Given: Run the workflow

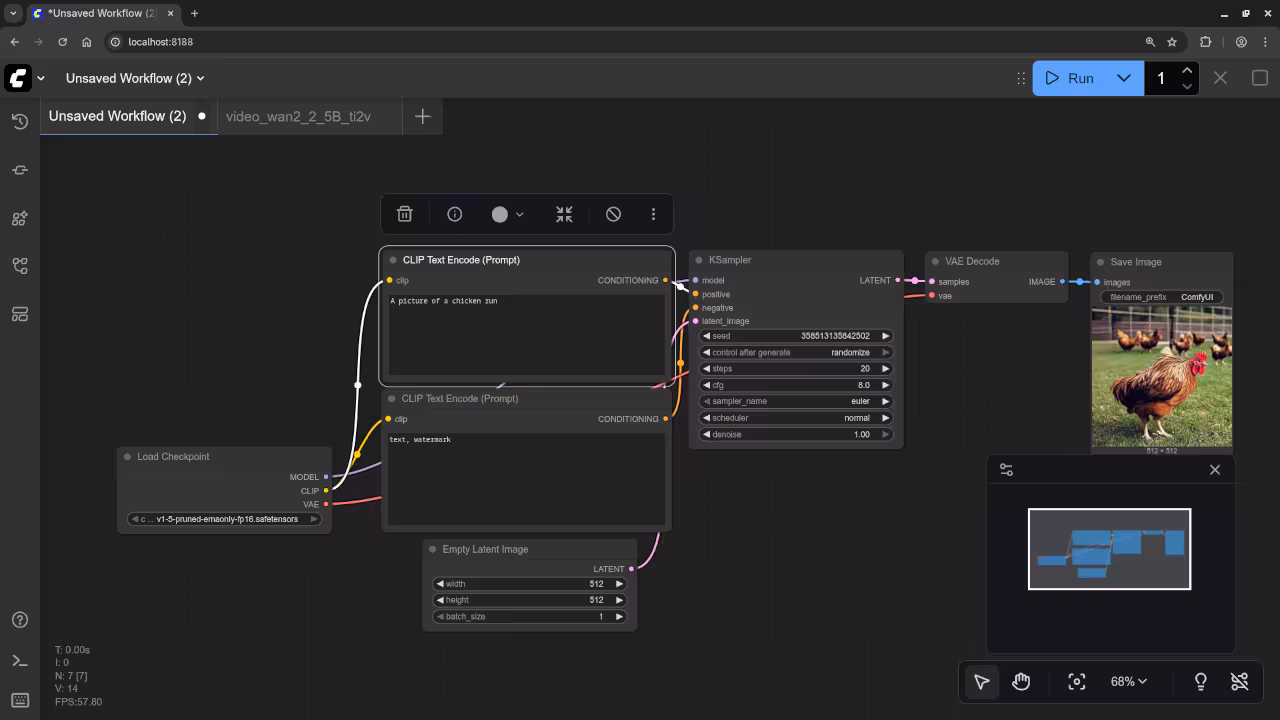Looking at the screenshot, I should click(1070, 78).
